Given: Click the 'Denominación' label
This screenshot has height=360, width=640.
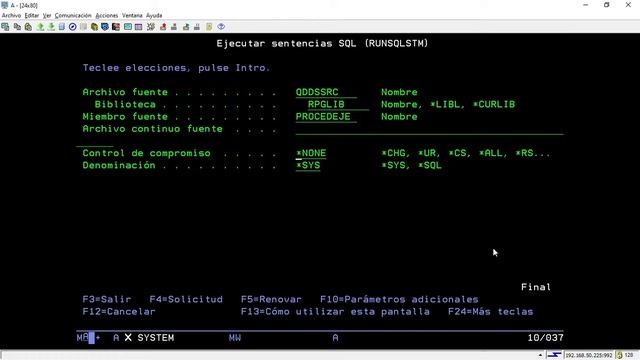Looking at the screenshot, I should click(x=119, y=166).
